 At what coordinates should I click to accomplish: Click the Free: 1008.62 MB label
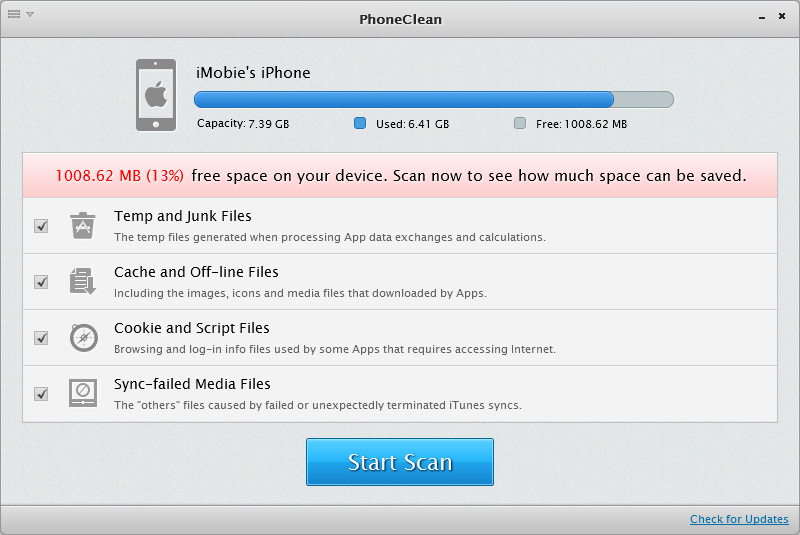point(581,124)
